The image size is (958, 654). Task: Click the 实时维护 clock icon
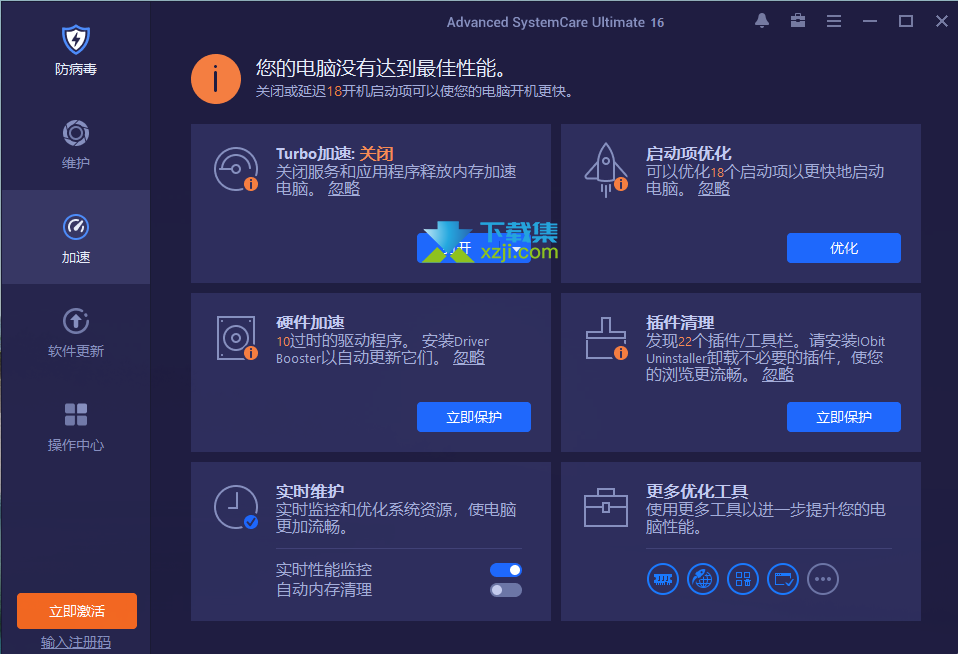click(x=236, y=507)
